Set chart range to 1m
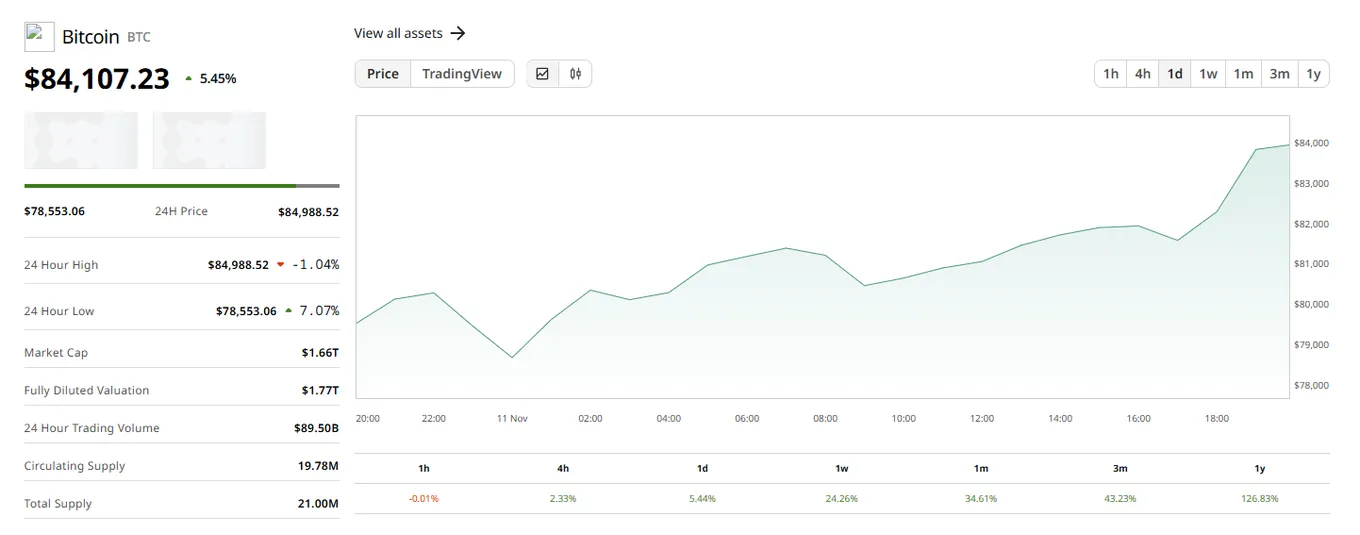This screenshot has height=535, width=1360. tap(1243, 74)
